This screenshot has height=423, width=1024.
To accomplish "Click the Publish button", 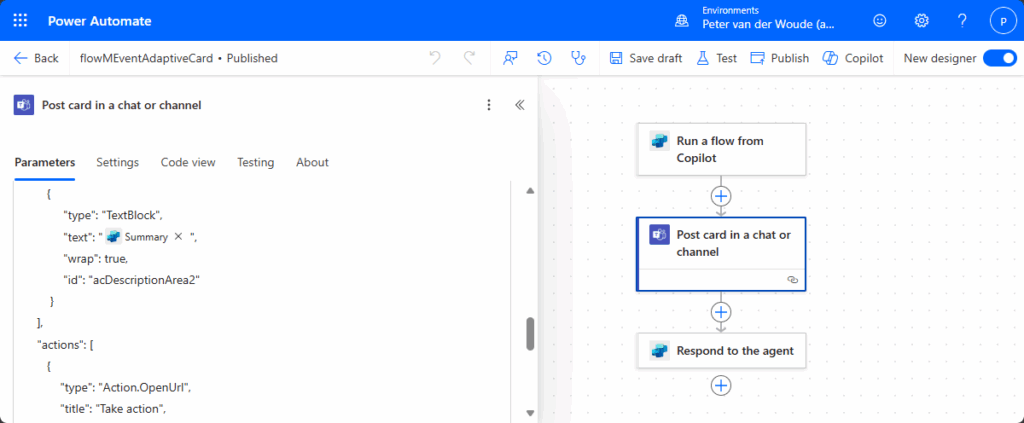I will pos(779,58).
